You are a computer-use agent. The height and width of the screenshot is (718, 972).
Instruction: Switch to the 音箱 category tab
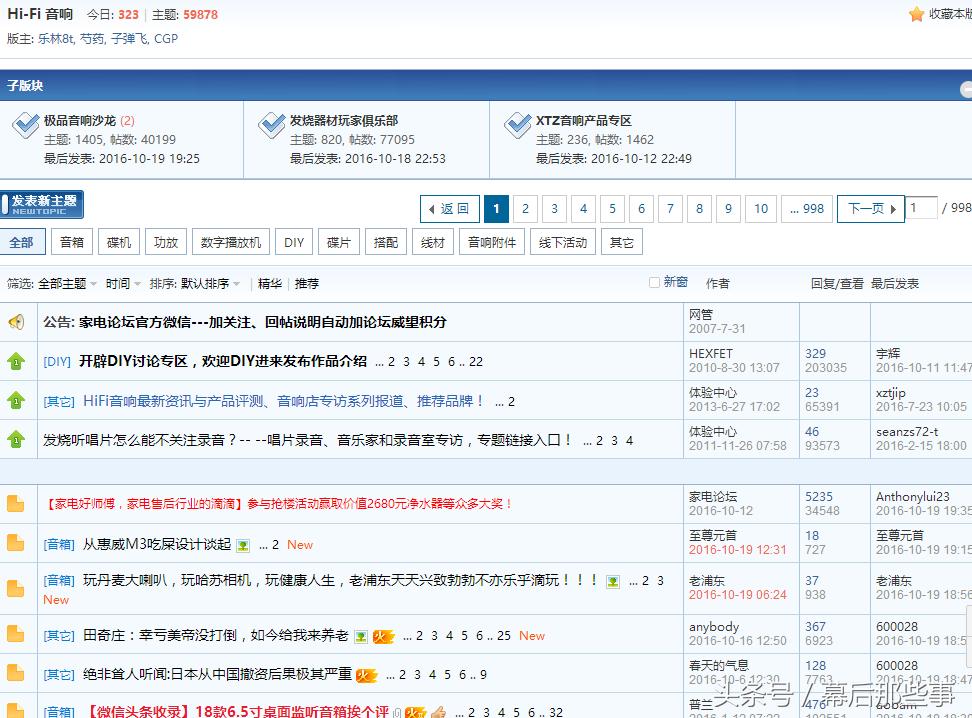tap(71, 241)
